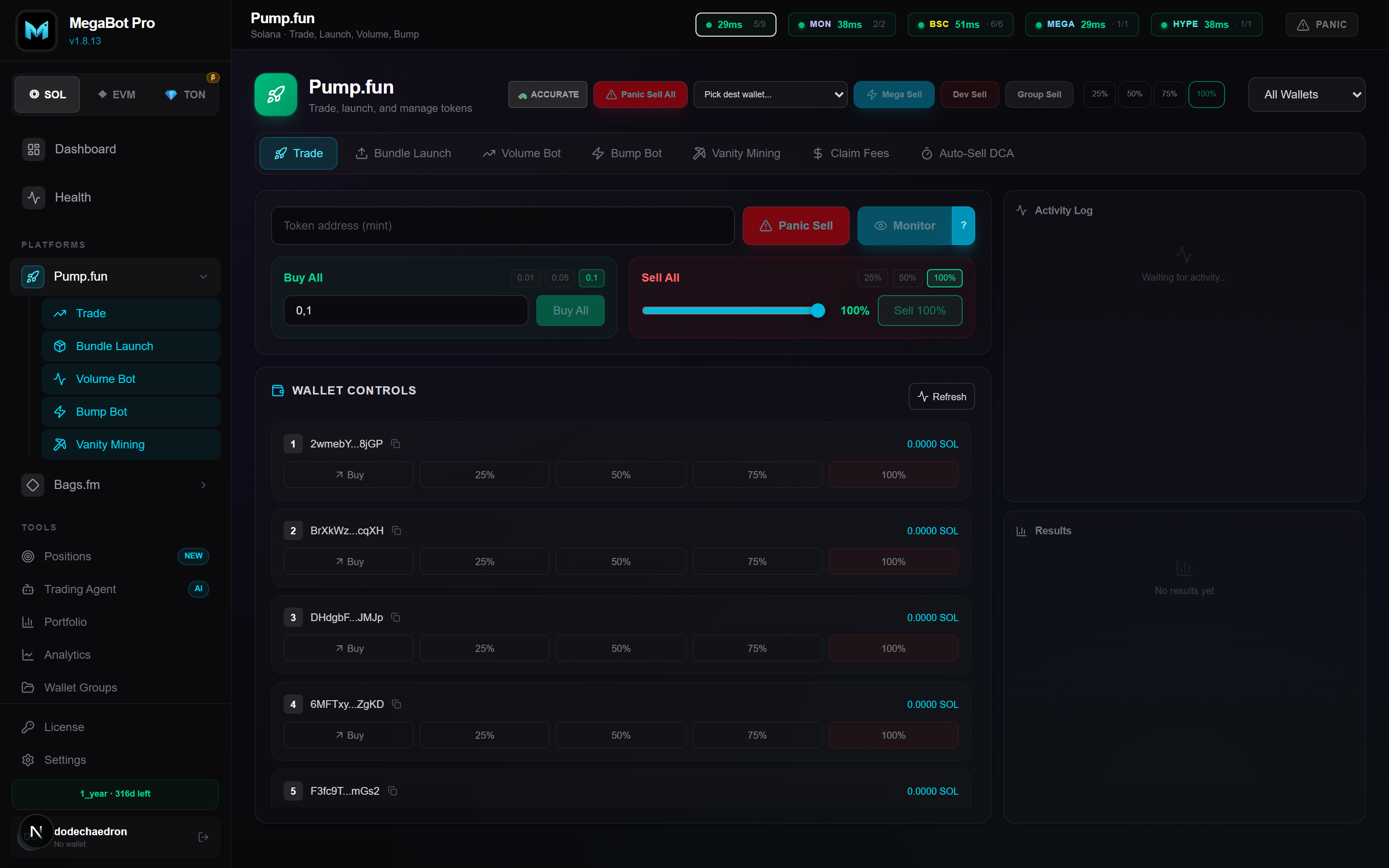Switch to the Auto-Sell DCA tab
This screenshot has height=868, width=1389.
967,153
